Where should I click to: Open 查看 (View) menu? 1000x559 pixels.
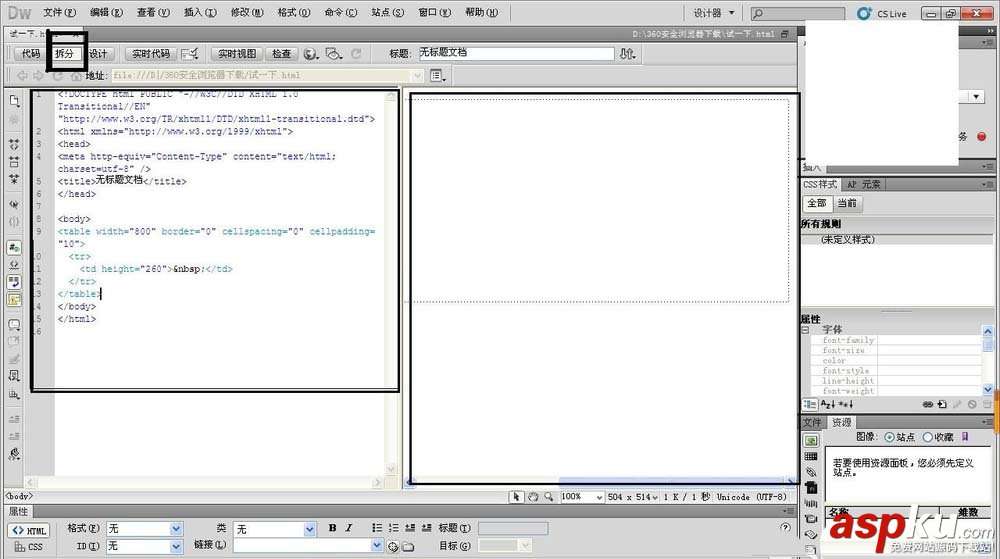[x=153, y=12]
